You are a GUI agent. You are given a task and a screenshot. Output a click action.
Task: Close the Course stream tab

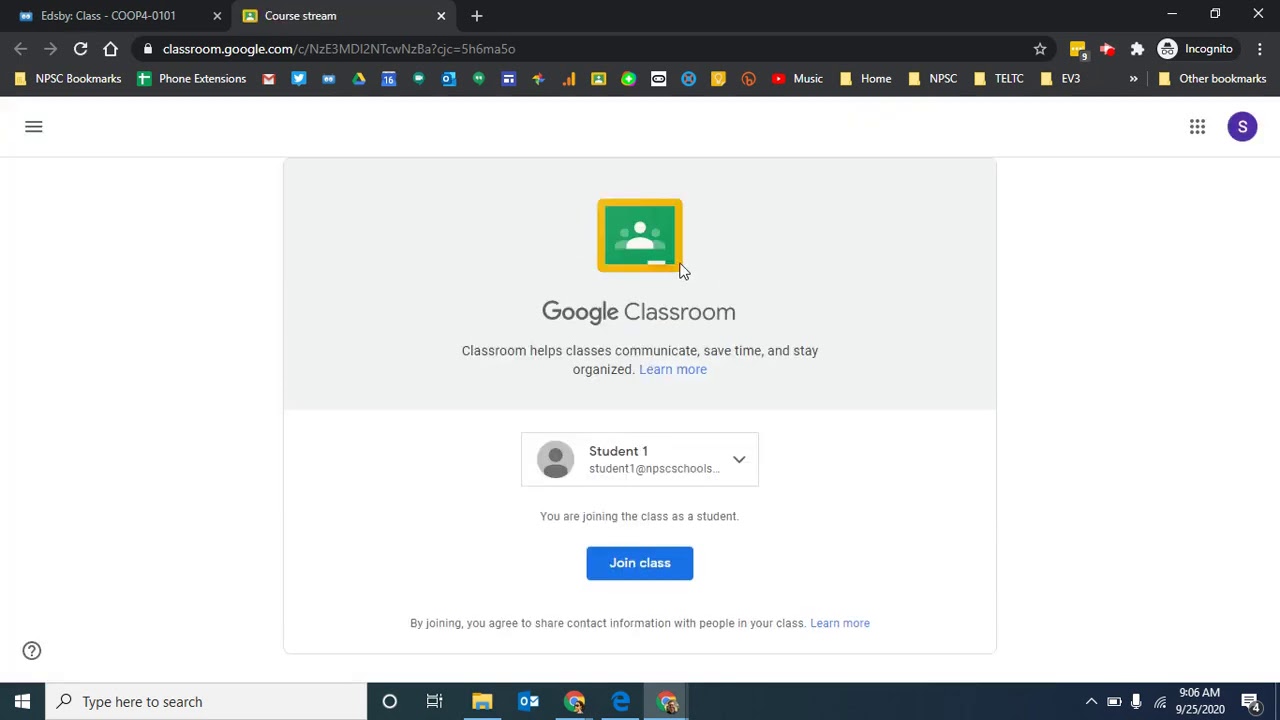441,16
